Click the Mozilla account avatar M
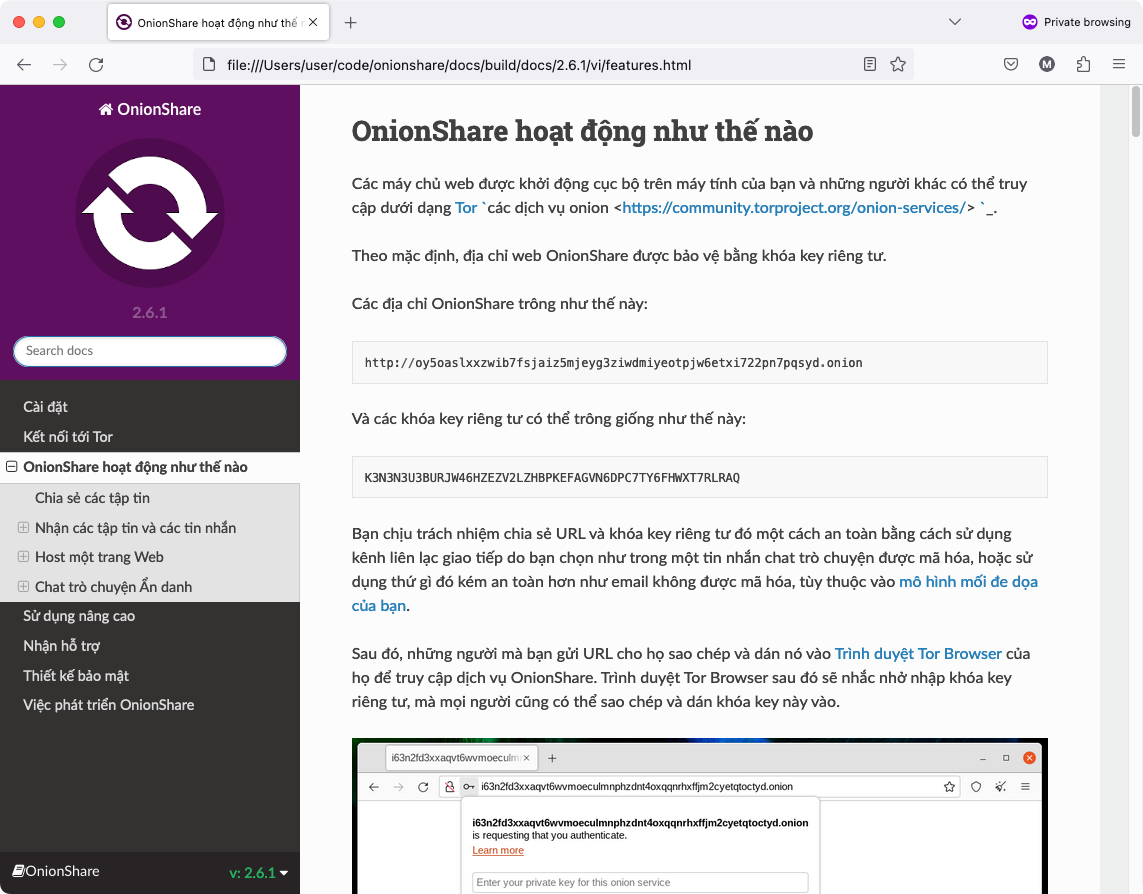Image resolution: width=1143 pixels, height=894 pixels. 1046,63
